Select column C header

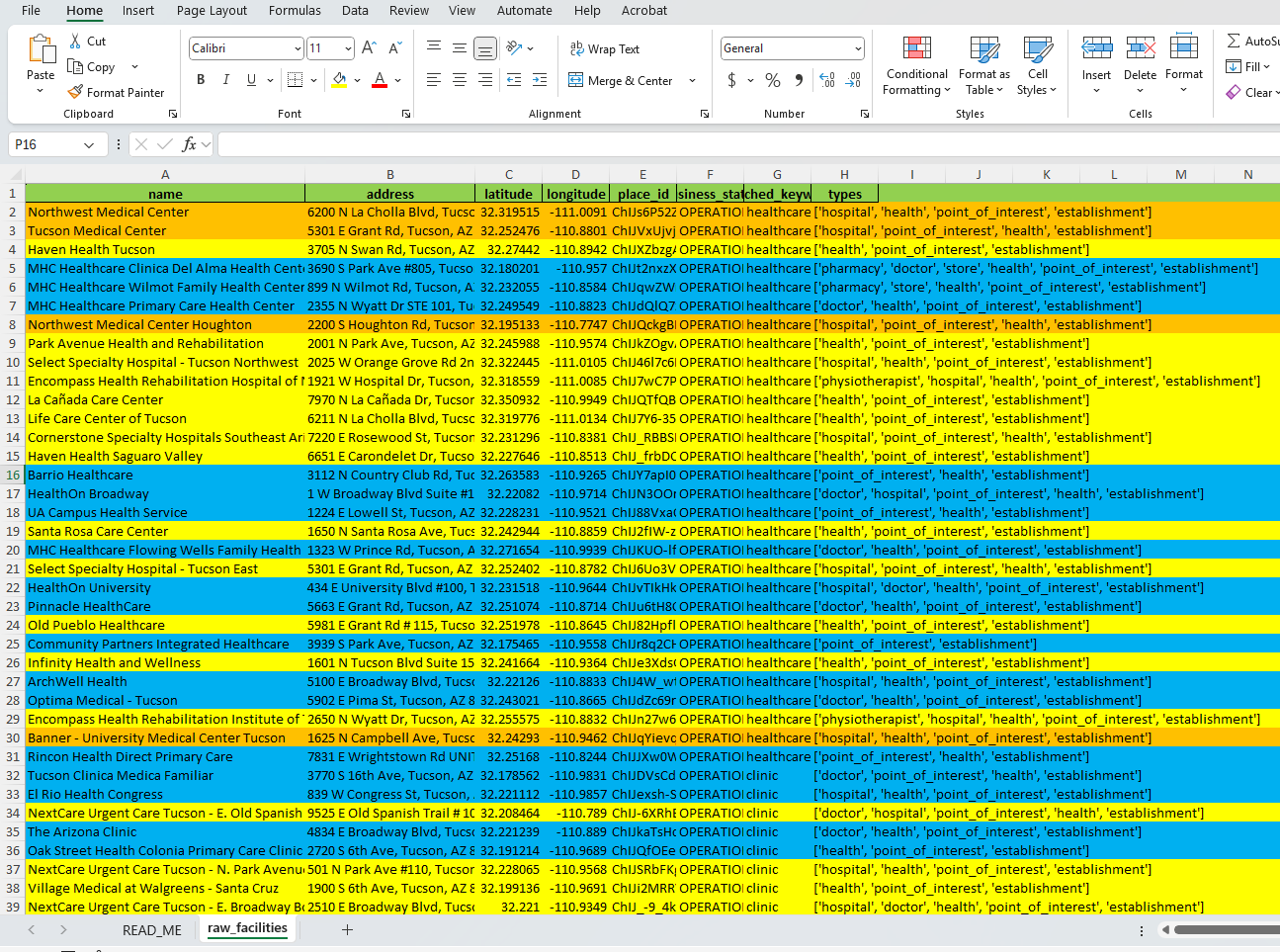click(x=509, y=174)
